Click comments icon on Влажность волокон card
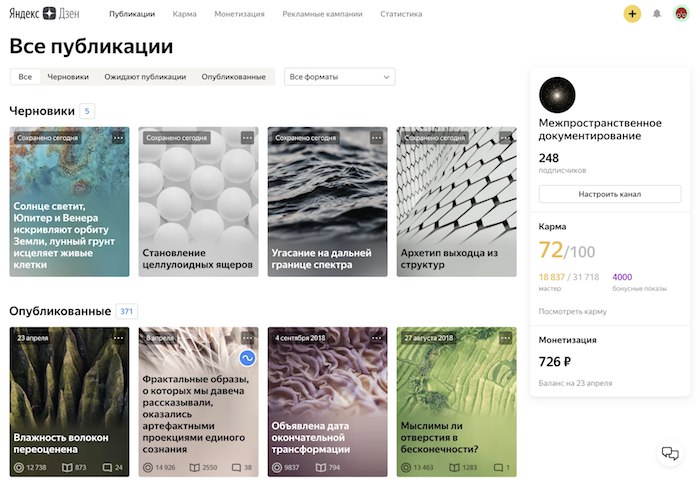Image resolution: width=700 pixels, height=482 pixels. point(107,467)
